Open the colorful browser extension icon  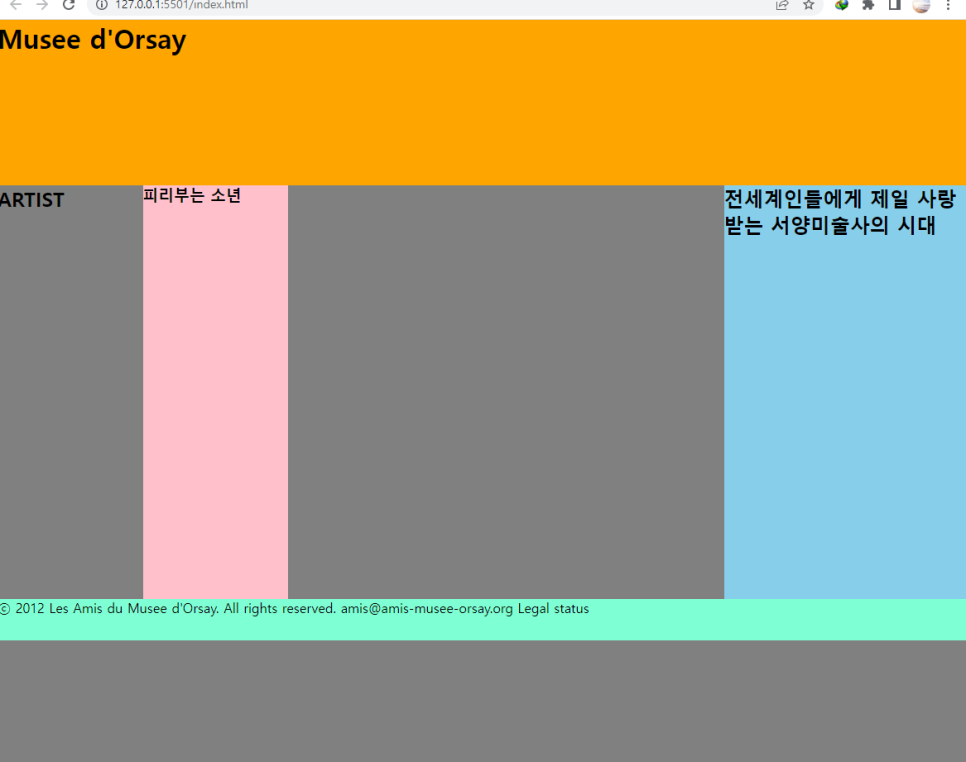tap(842, 5)
